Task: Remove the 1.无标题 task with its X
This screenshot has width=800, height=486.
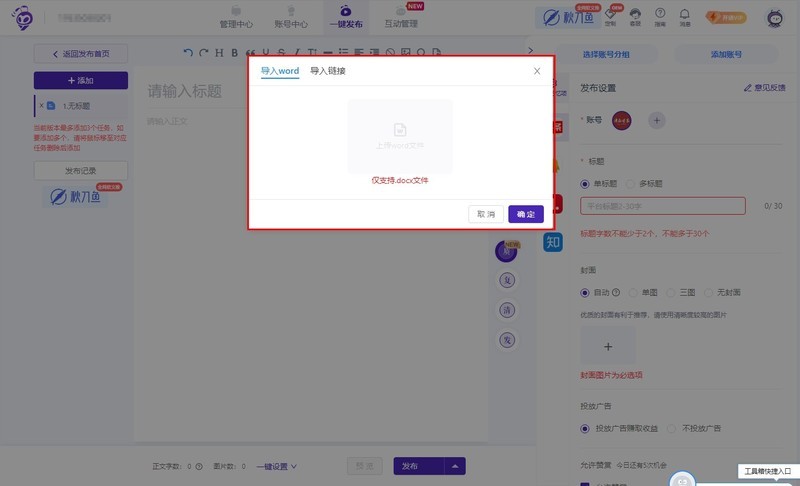Action: click(x=41, y=106)
